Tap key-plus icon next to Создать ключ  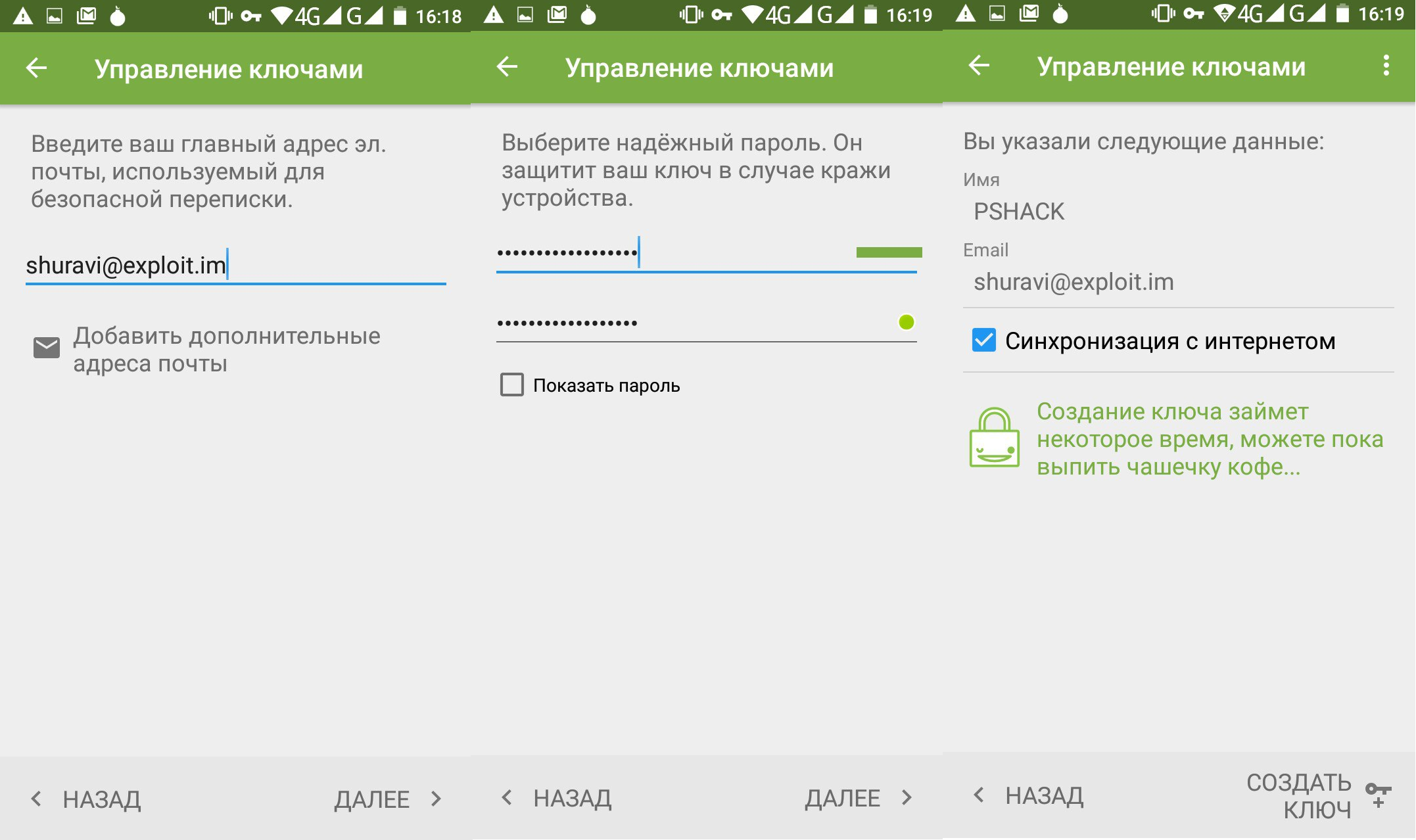point(1378,794)
